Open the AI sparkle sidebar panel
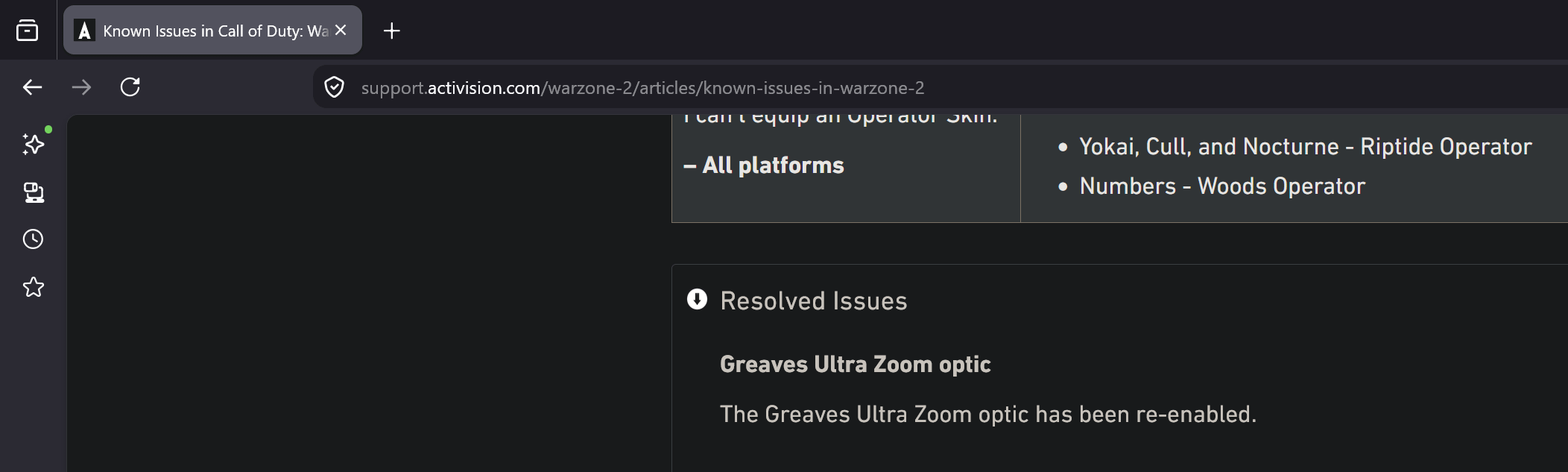Viewport: 1568px width, 472px height. coord(34,143)
